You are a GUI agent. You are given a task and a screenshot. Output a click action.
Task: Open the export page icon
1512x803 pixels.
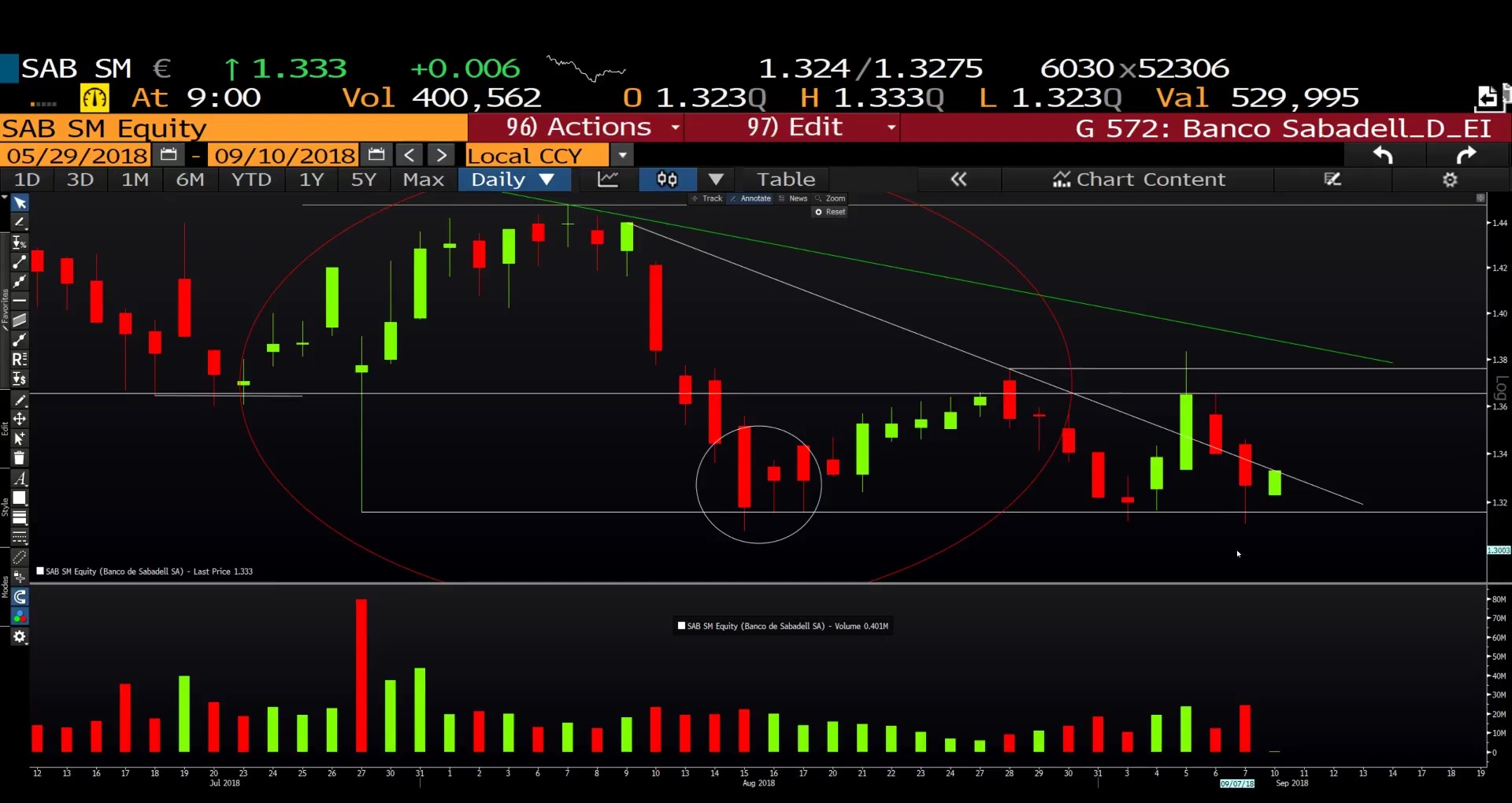[1487, 97]
